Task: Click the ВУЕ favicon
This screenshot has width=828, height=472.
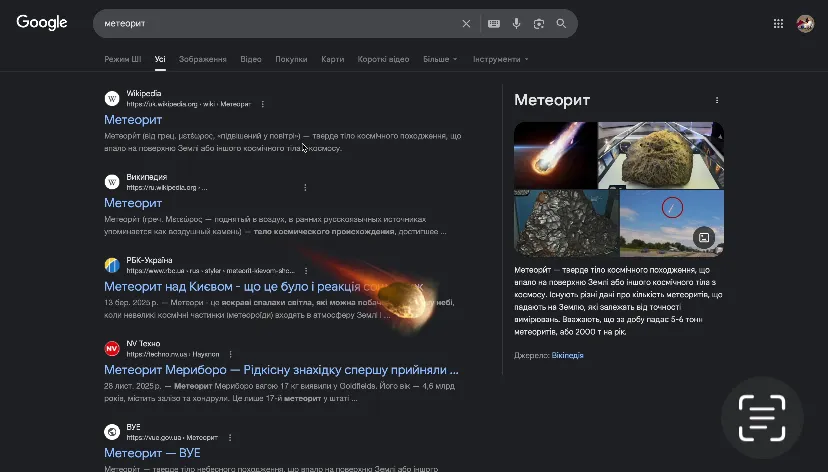Action: [x=112, y=432]
